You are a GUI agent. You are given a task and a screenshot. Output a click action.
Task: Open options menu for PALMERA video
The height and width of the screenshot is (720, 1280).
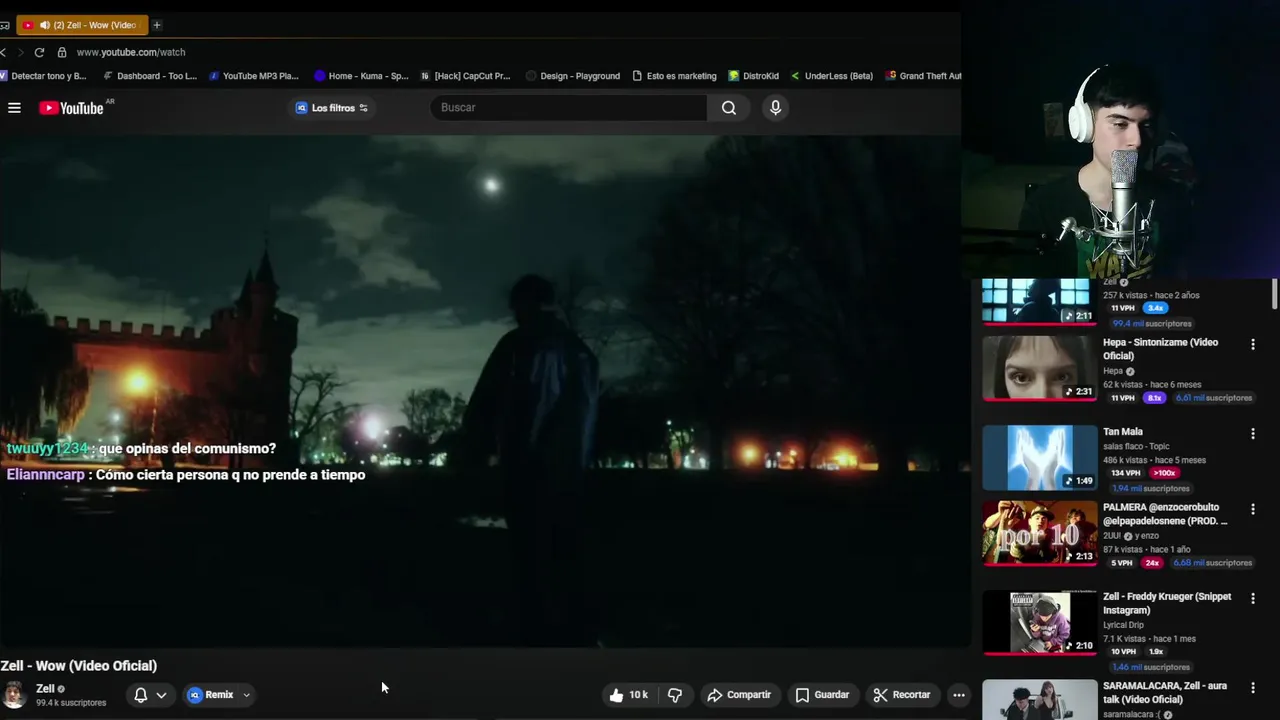1252,509
